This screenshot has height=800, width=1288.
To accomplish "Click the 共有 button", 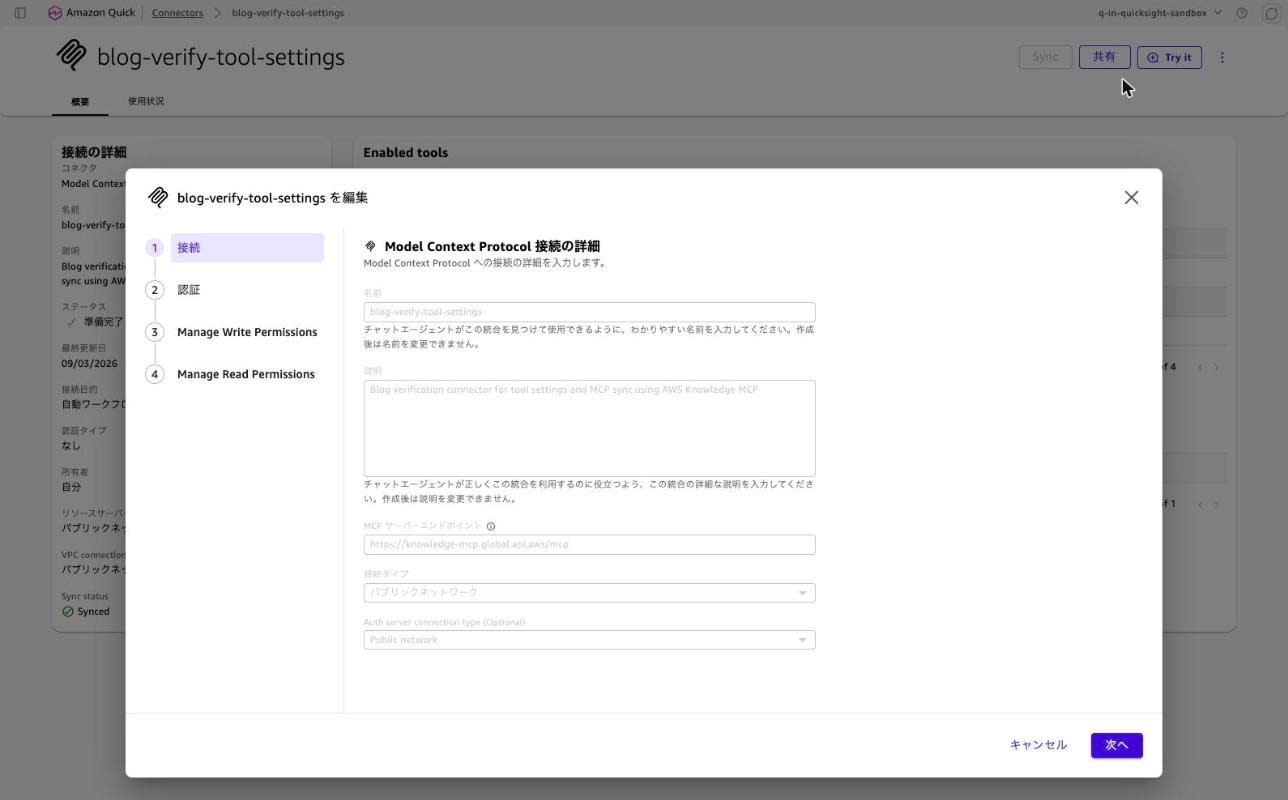I will 1104,57.
